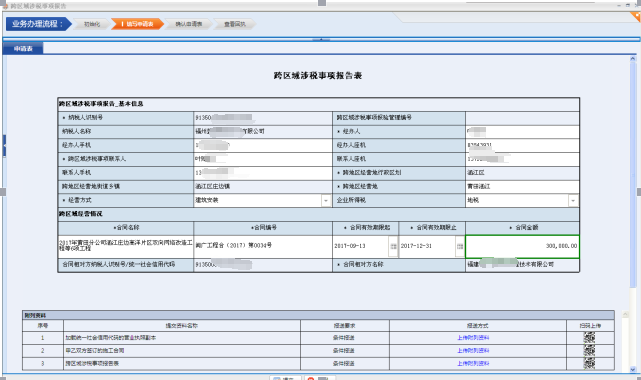The image size is (641, 380).
Task: Click the 合同金额 field showing 300,000.00
Action: tap(522, 246)
